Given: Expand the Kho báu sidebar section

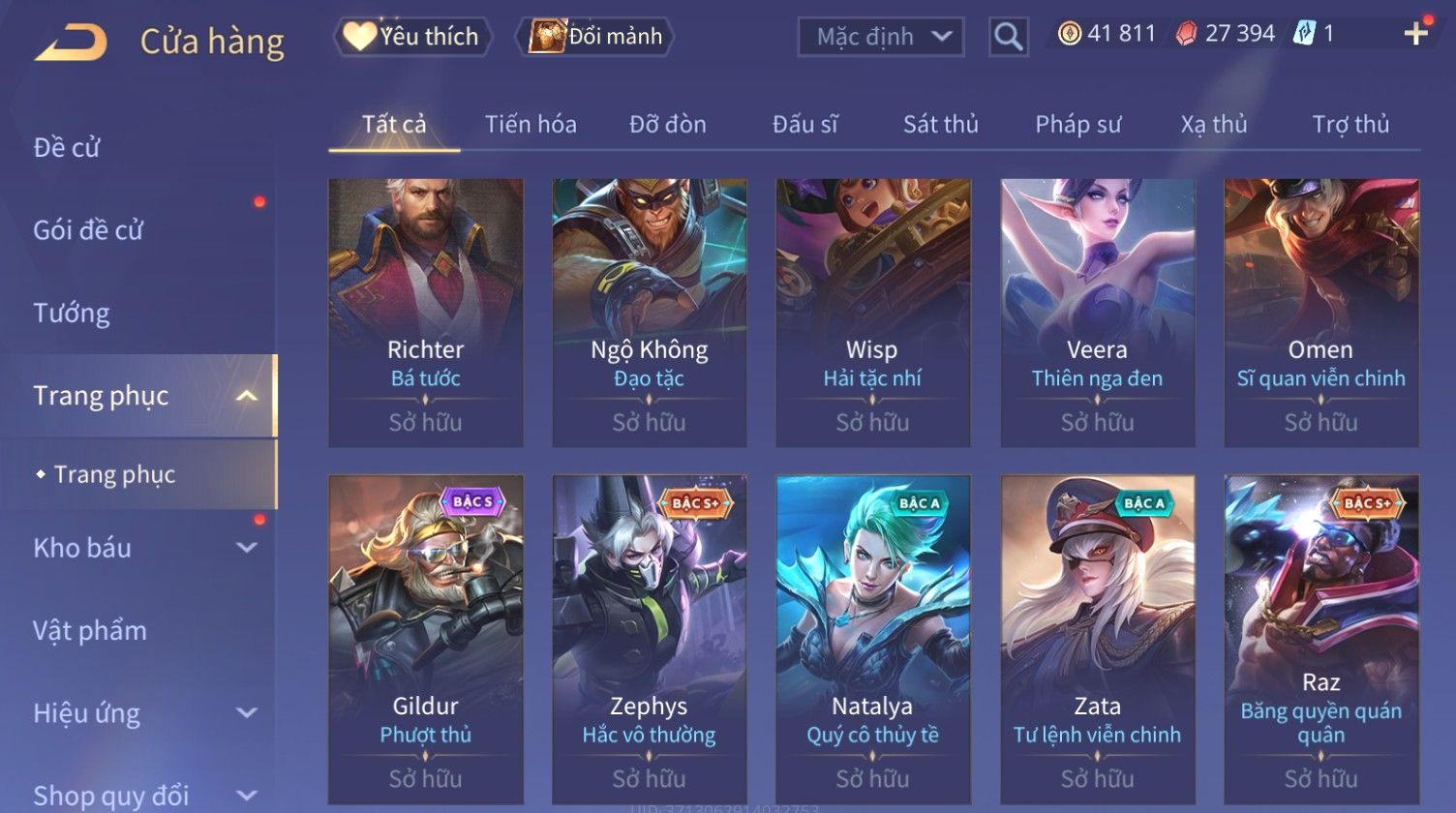Looking at the screenshot, I should click(x=247, y=548).
